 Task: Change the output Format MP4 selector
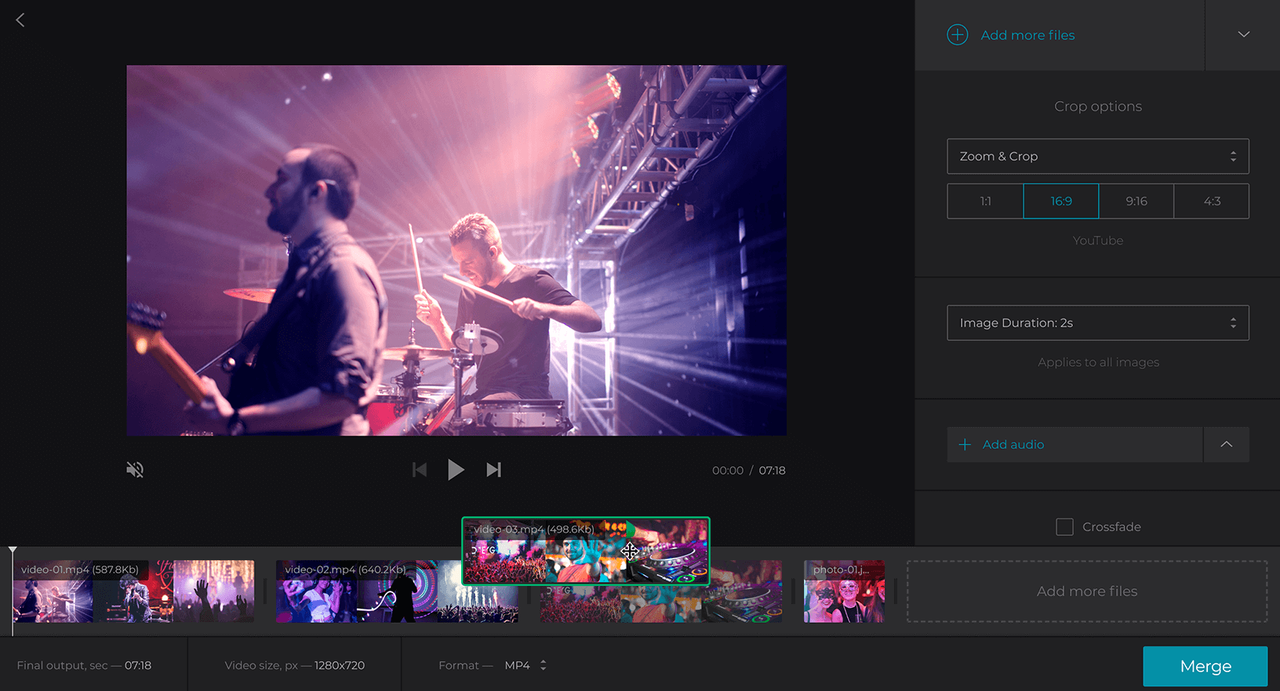pyautogui.click(x=526, y=665)
